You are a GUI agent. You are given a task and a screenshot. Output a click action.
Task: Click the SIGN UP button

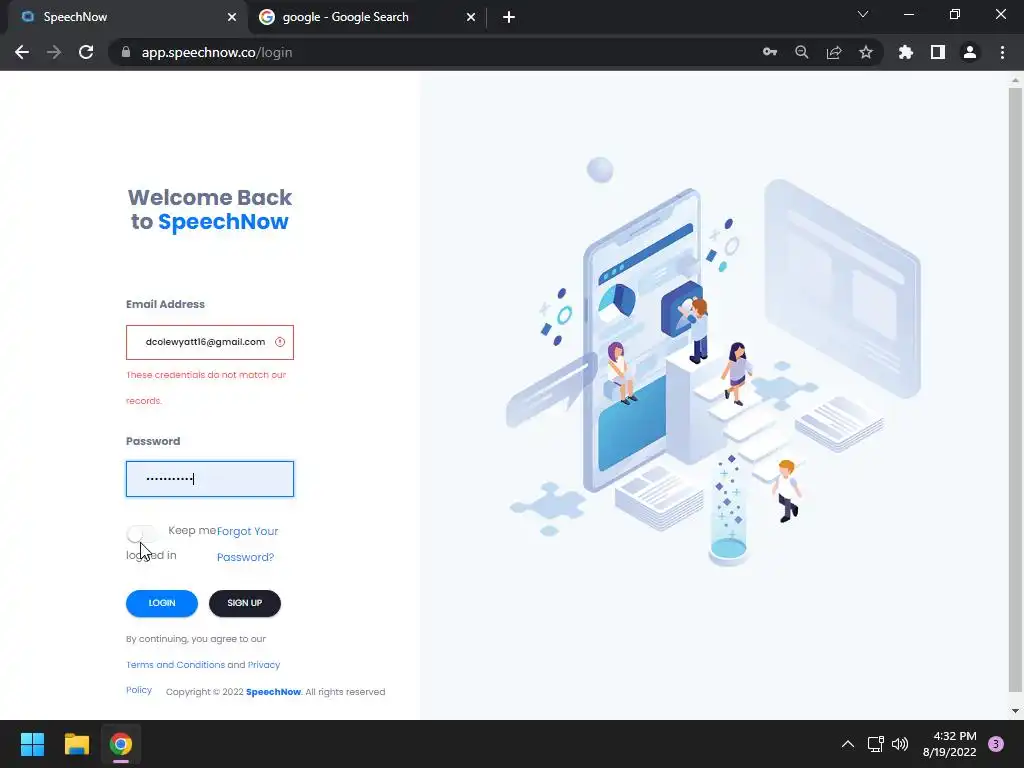[245, 603]
